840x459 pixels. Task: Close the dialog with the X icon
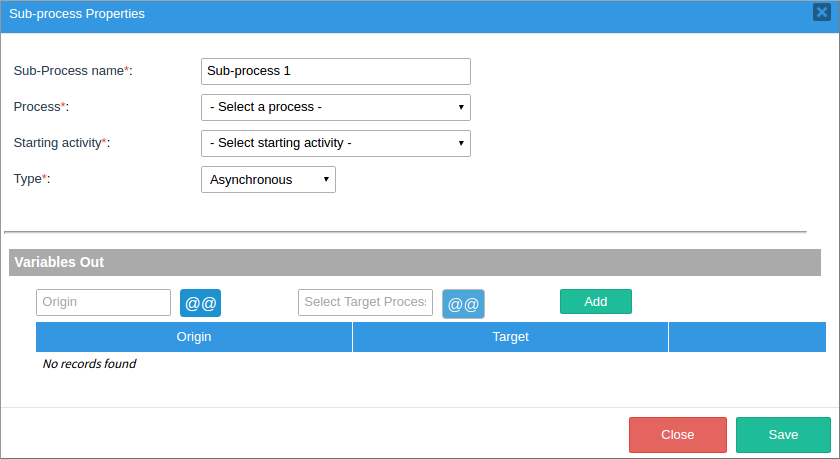pyautogui.click(x=822, y=13)
